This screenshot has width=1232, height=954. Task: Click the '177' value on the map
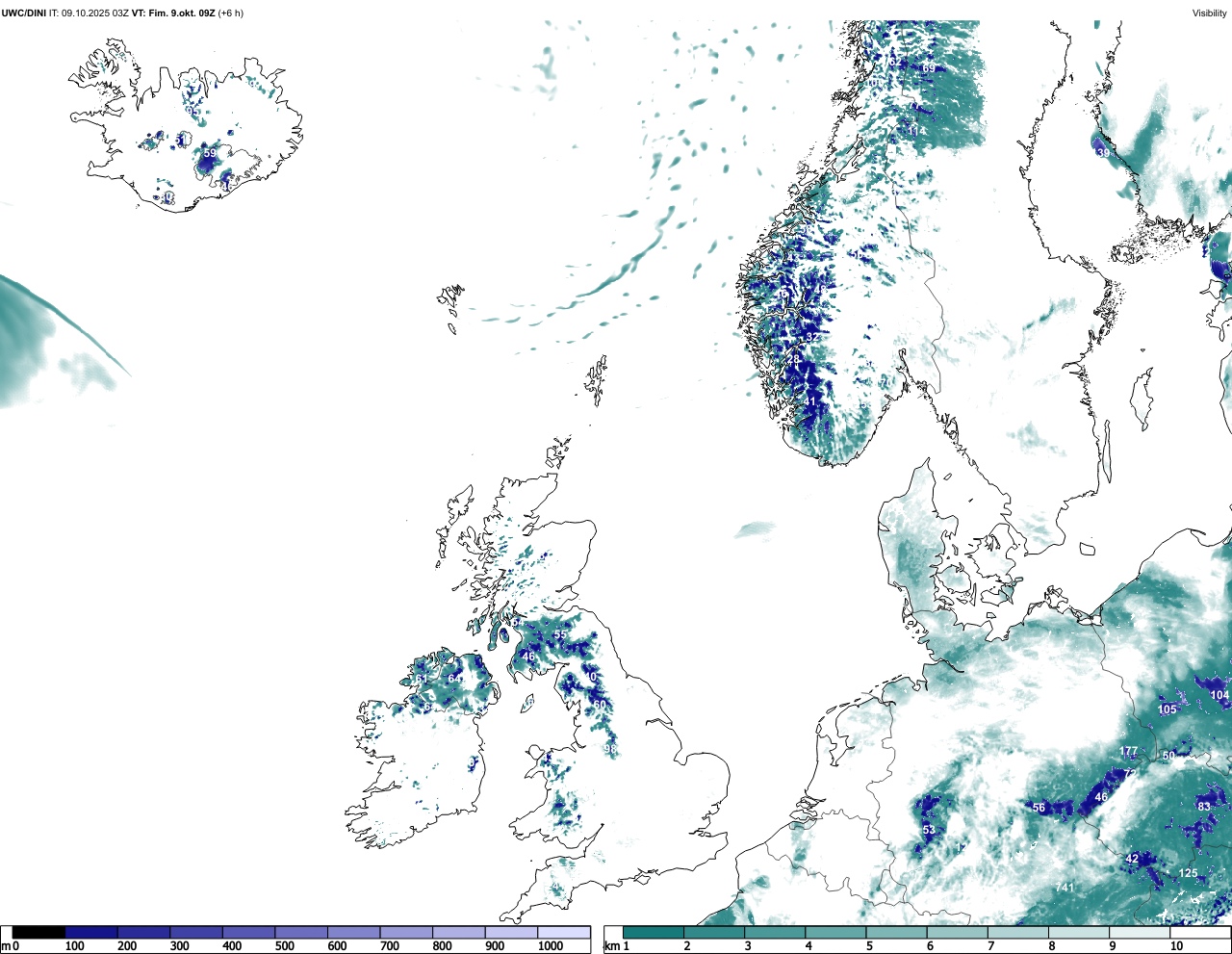click(x=1129, y=751)
